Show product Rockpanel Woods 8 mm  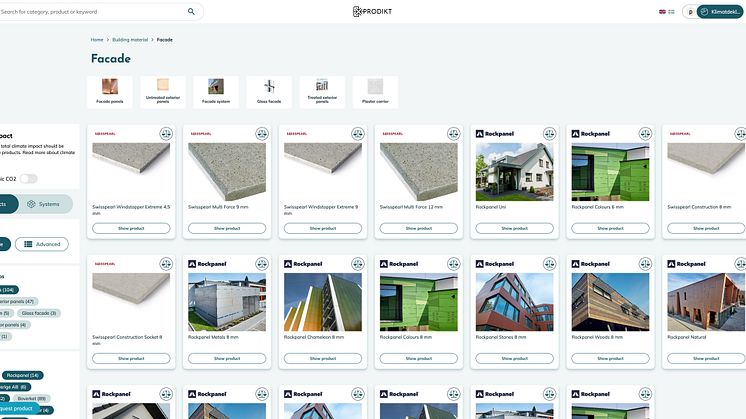[x=610, y=358]
